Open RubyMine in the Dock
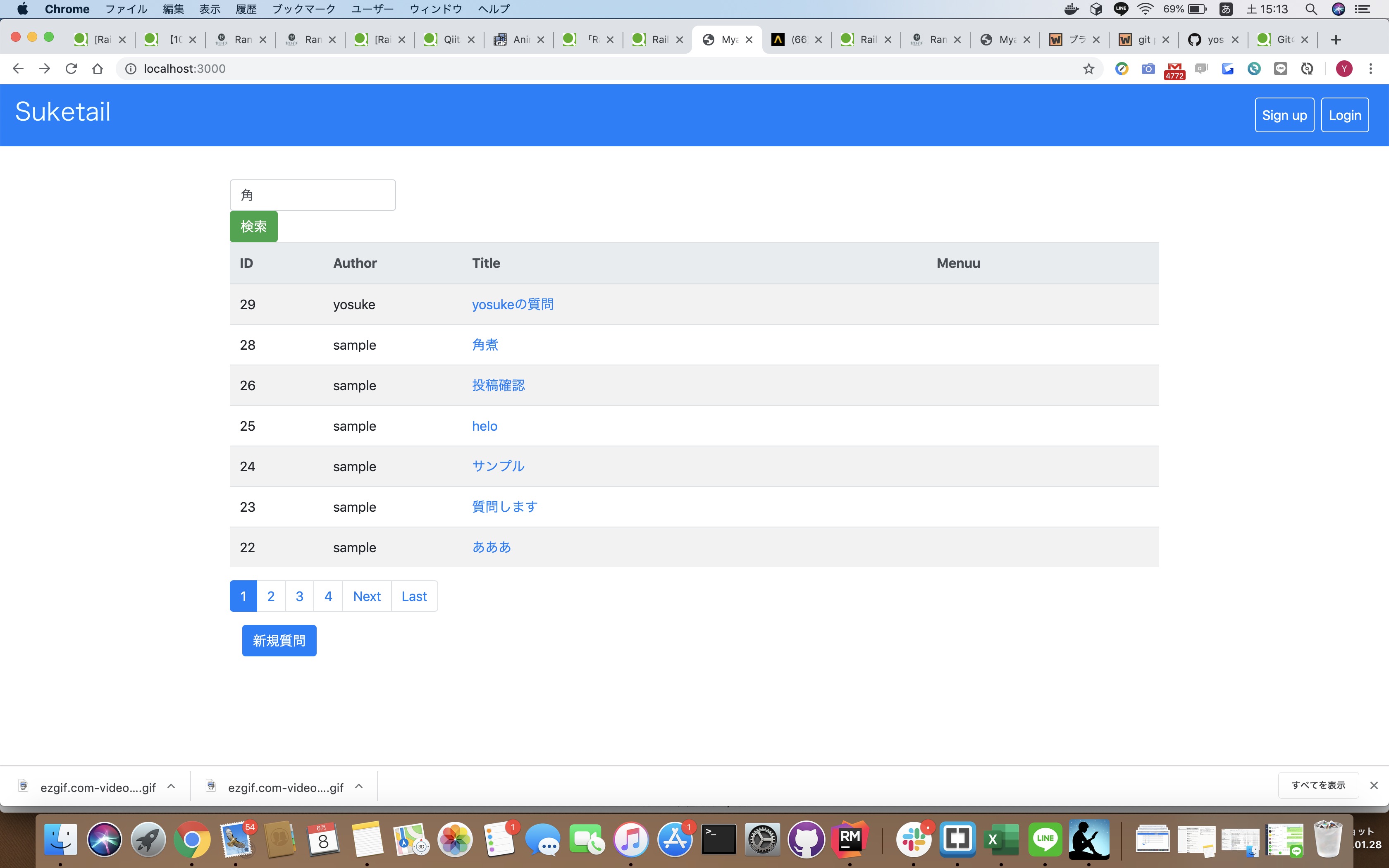1389x868 pixels. point(850,839)
